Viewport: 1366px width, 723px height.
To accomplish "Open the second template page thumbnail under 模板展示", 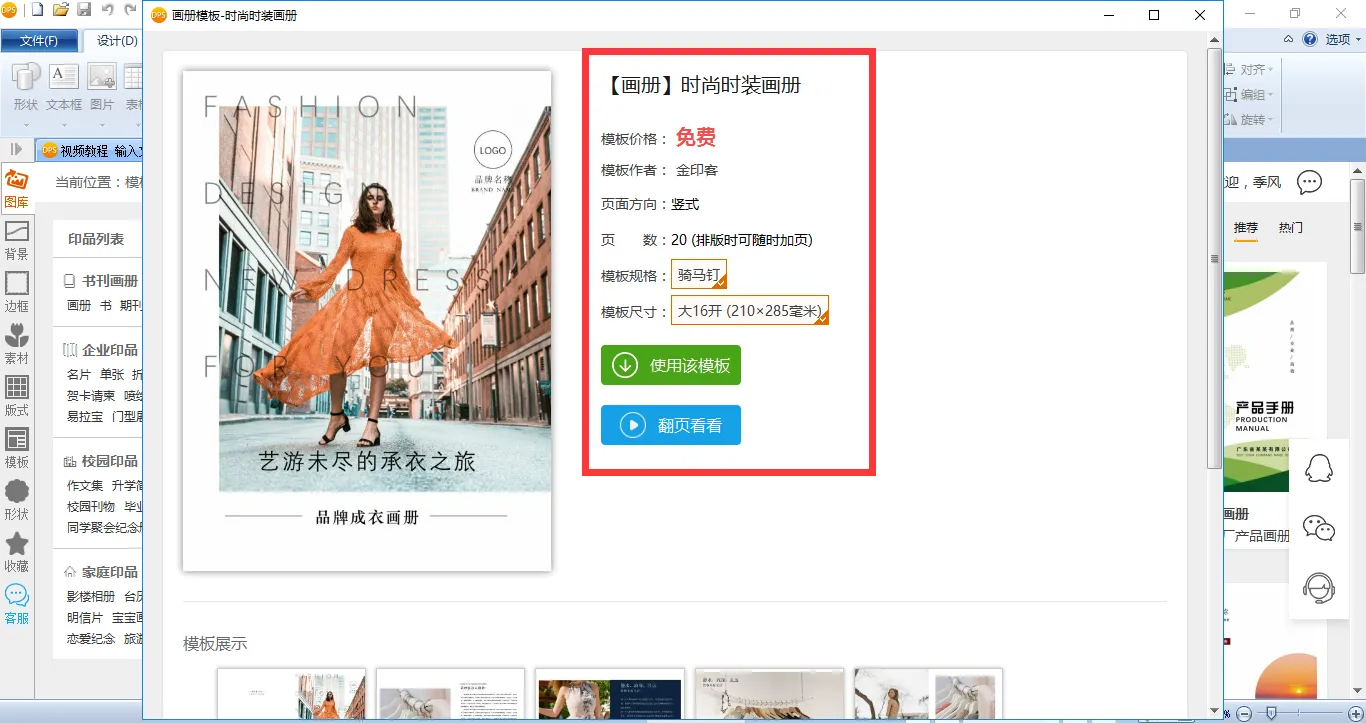I will [x=450, y=695].
